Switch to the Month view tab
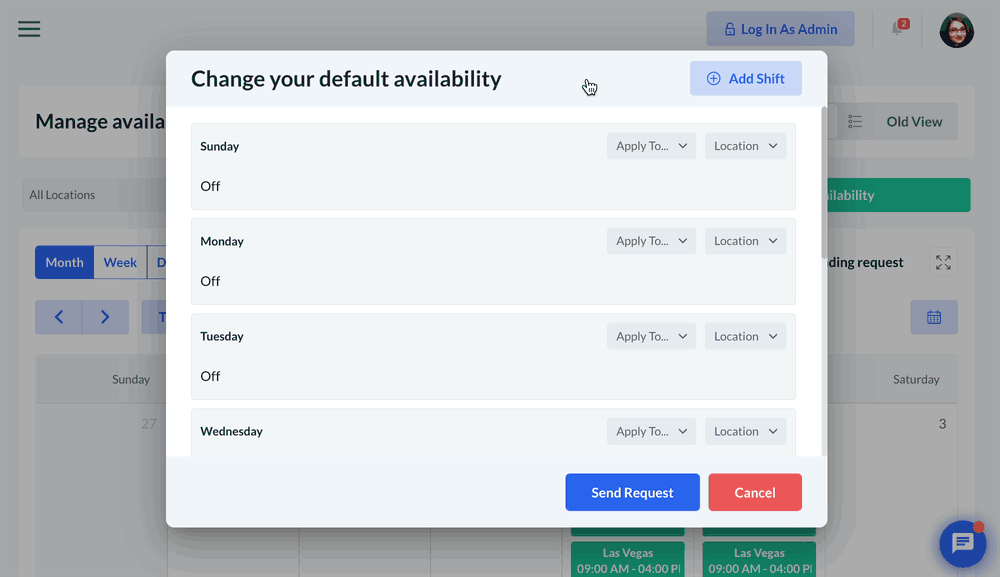This screenshot has height=577, width=1000. 64,262
